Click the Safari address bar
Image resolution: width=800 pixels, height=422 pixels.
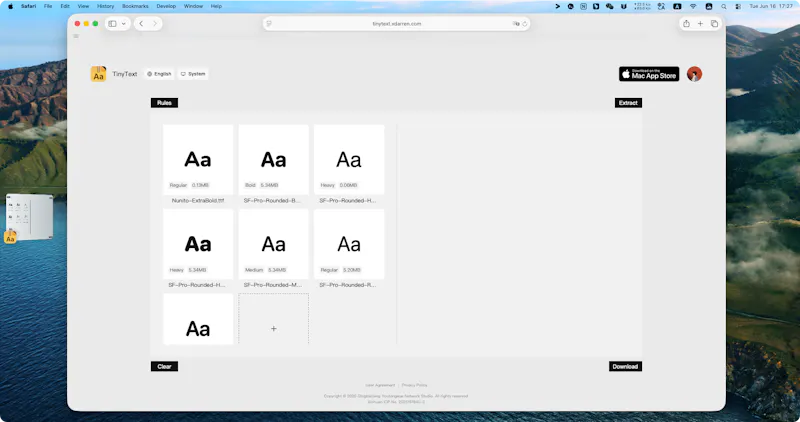click(x=396, y=23)
